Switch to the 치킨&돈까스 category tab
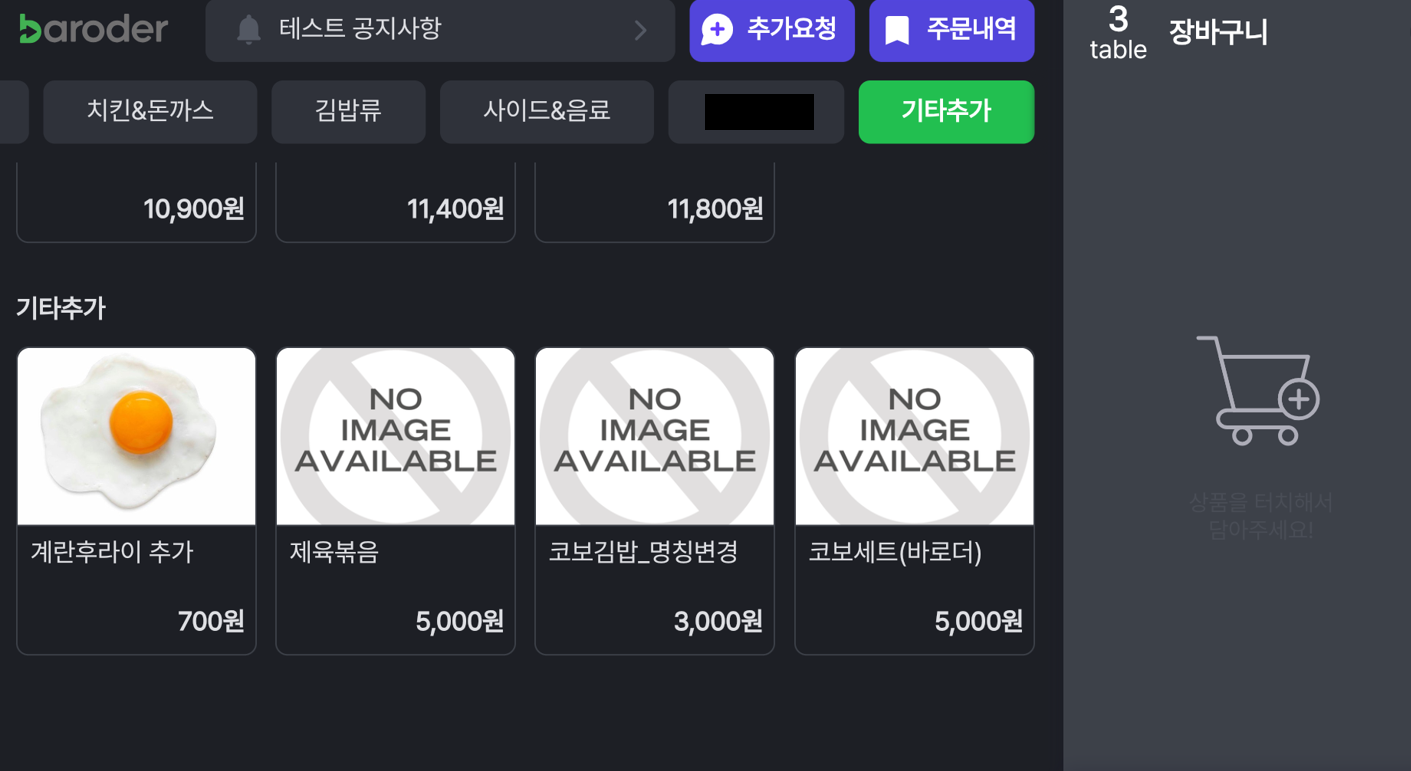Viewport: 1411px width, 771px height. click(x=150, y=111)
